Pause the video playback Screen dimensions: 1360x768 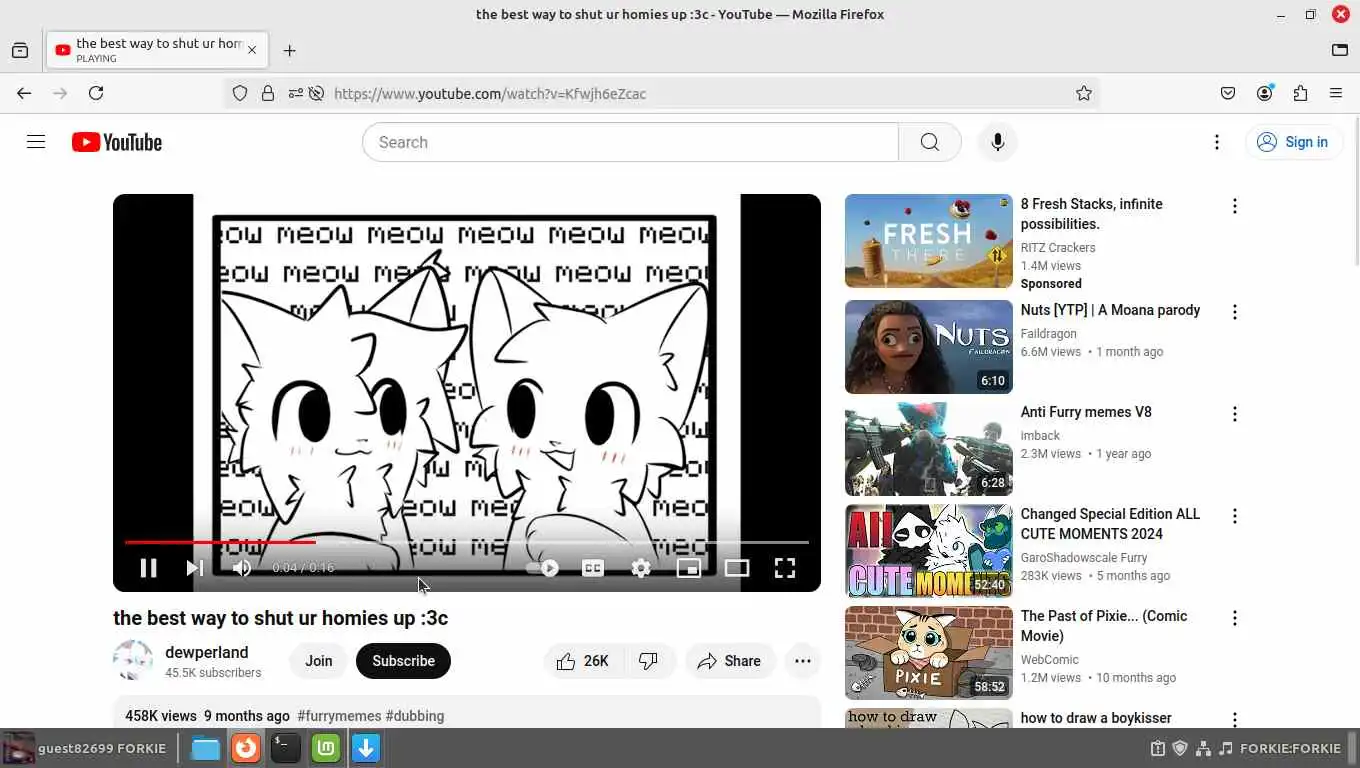tap(148, 568)
